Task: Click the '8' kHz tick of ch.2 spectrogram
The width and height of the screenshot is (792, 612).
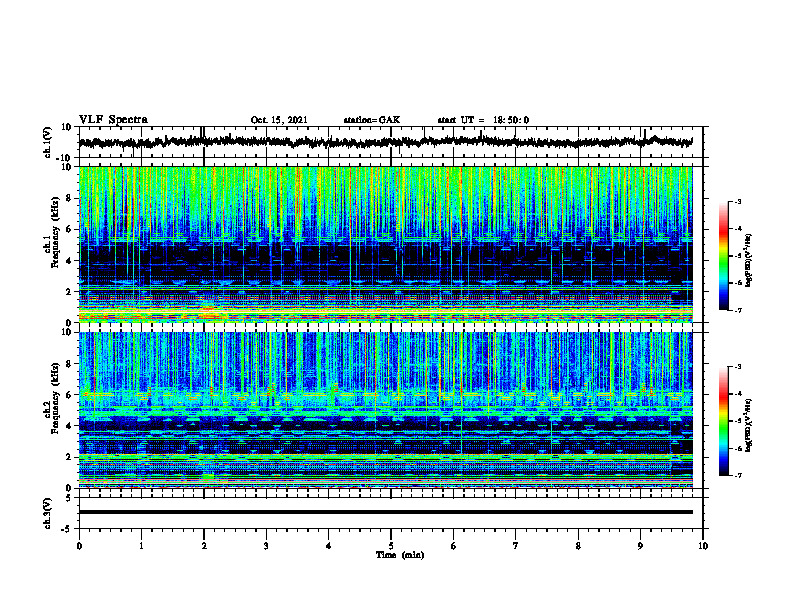Action: (x=70, y=364)
